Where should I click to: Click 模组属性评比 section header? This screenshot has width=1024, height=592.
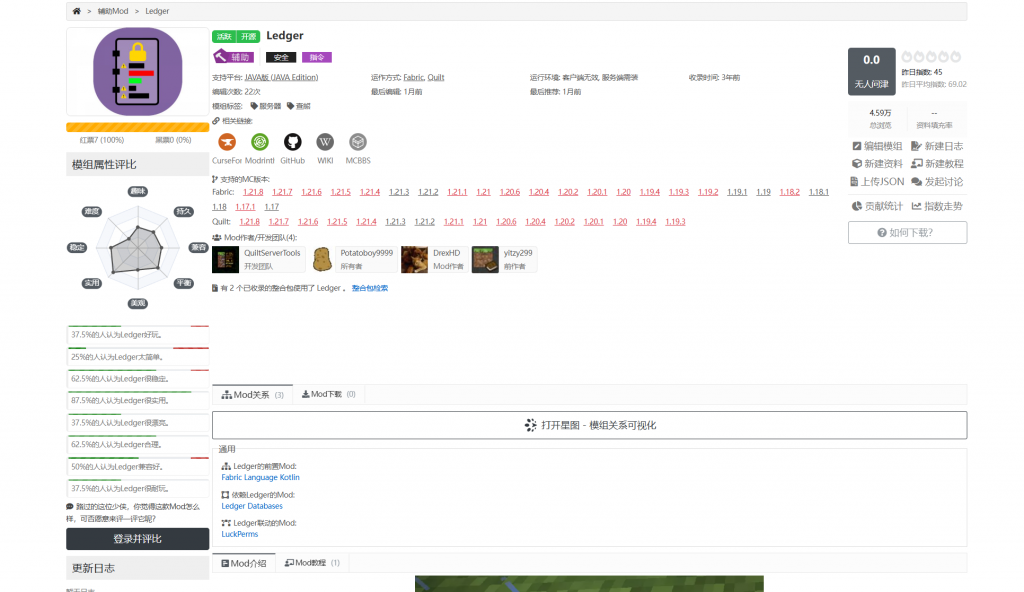coord(137,165)
